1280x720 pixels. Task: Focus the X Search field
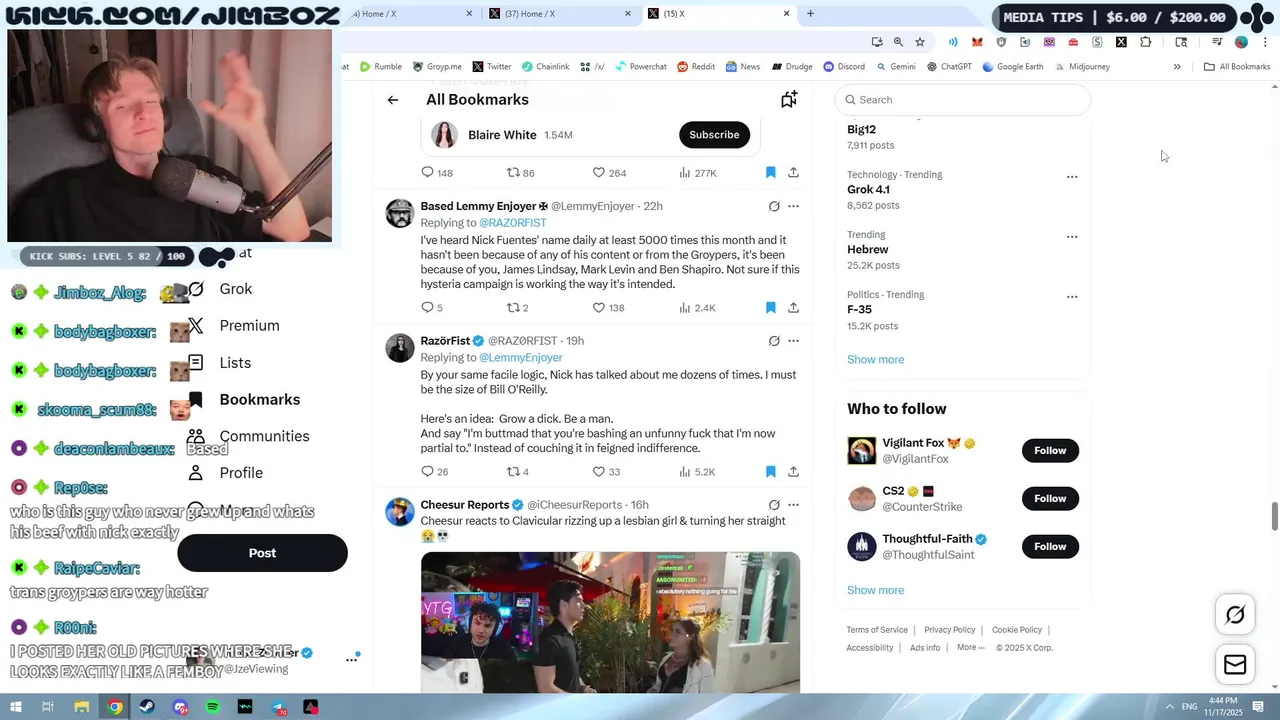[x=963, y=100]
